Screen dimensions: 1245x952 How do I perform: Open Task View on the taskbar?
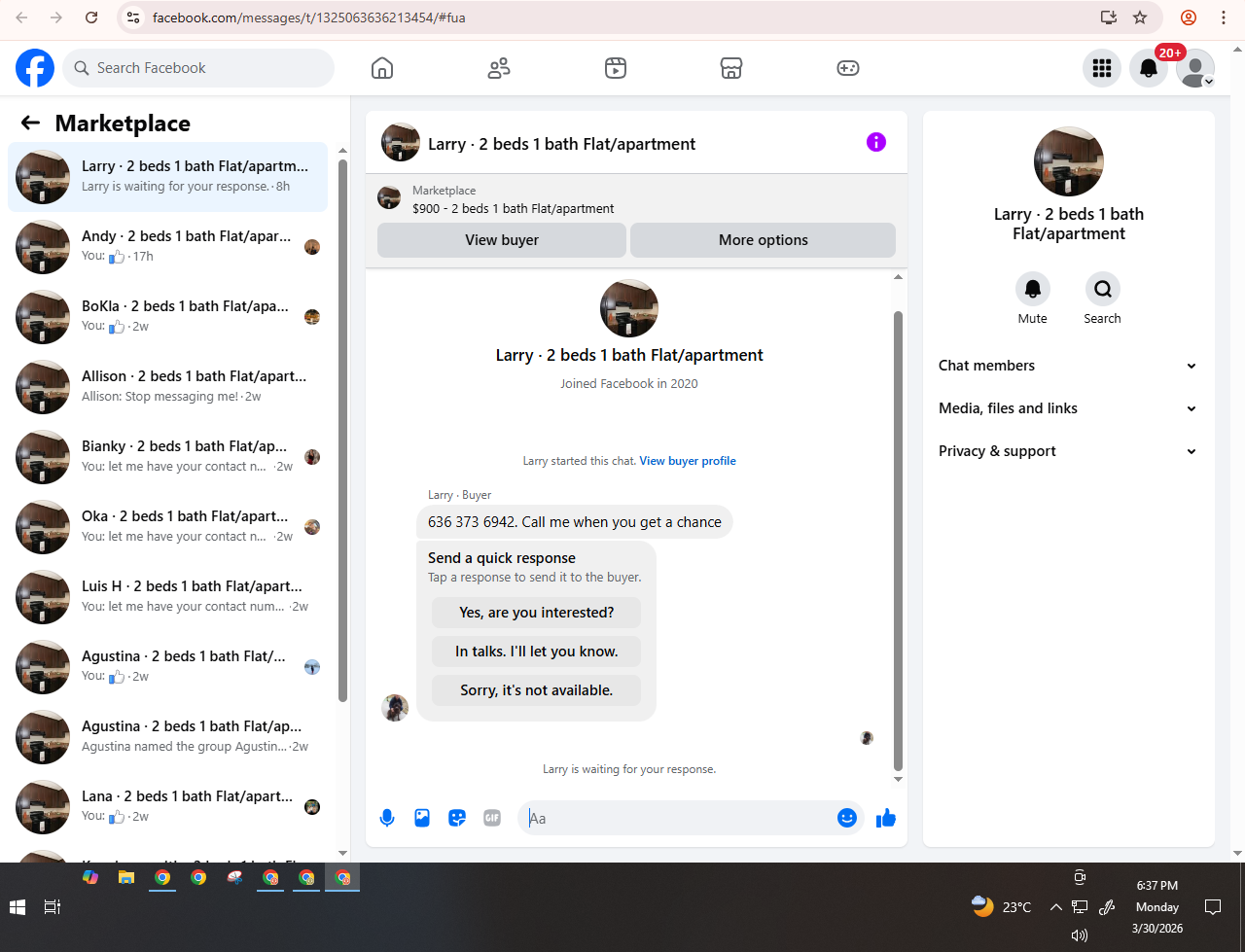[x=53, y=907]
